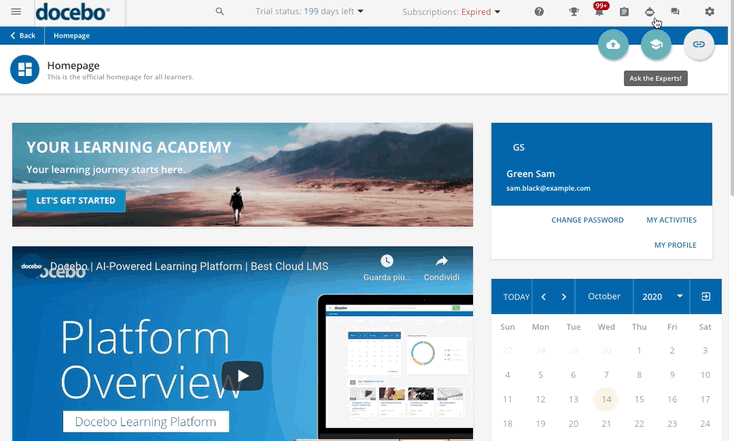The height and width of the screenshot is (441, 734).
Task: Open the hamburger main menu
Action: coord(15,12)
